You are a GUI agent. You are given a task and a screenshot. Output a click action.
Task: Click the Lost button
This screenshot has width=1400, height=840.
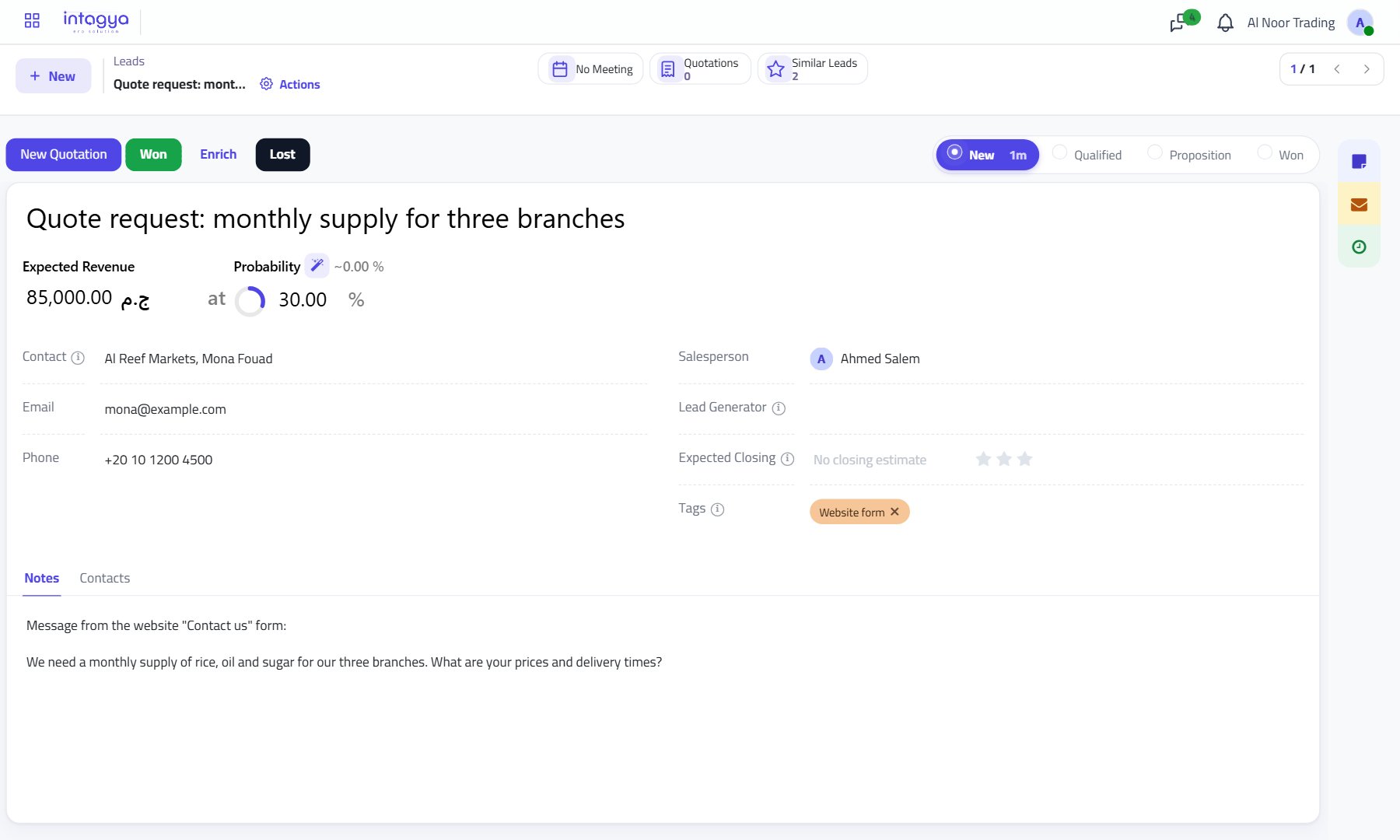282,155
